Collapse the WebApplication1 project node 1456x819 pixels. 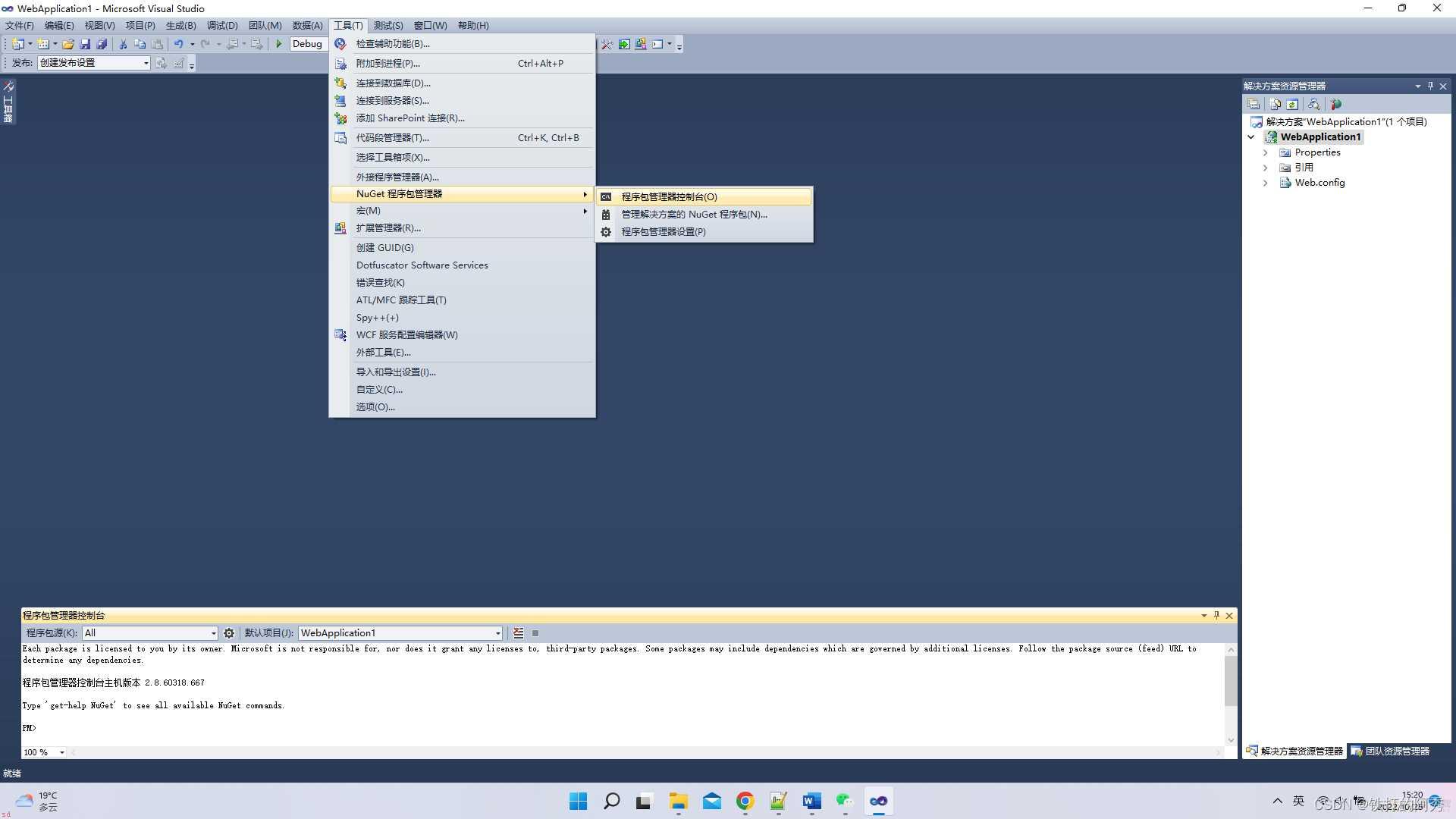pos(1251,137)
